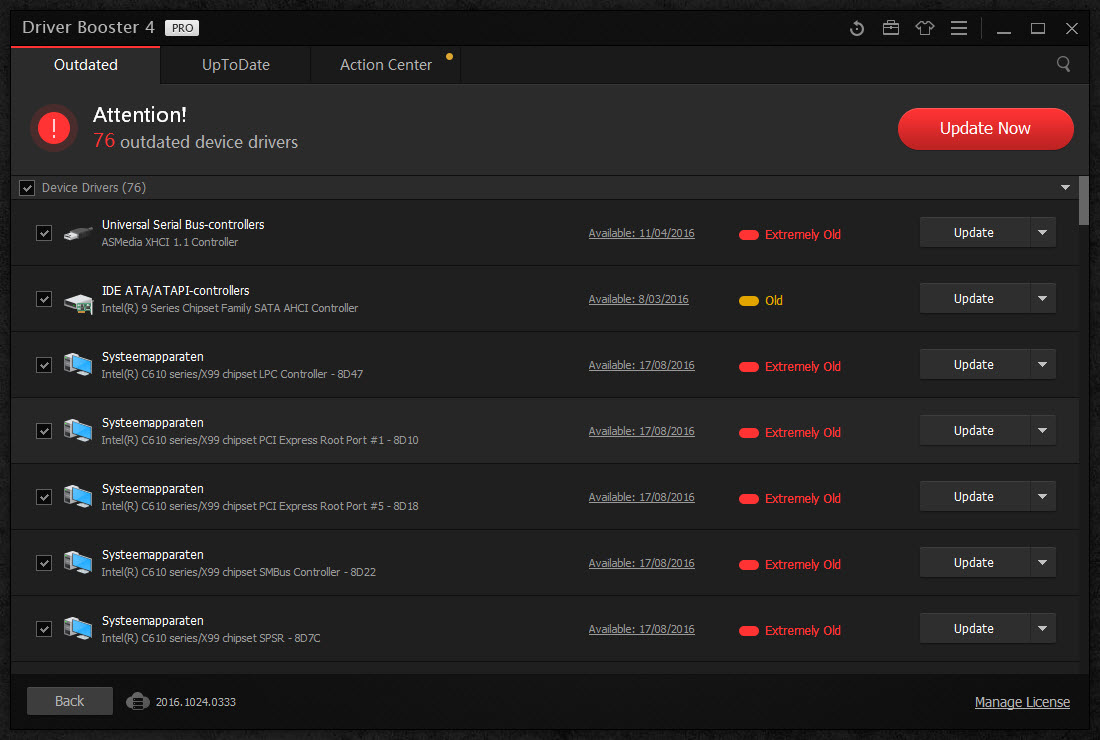This screenshot has width=1100, height=740.
Task: Open the rescan/restore icon in title bar
Action: click(857, 28)
